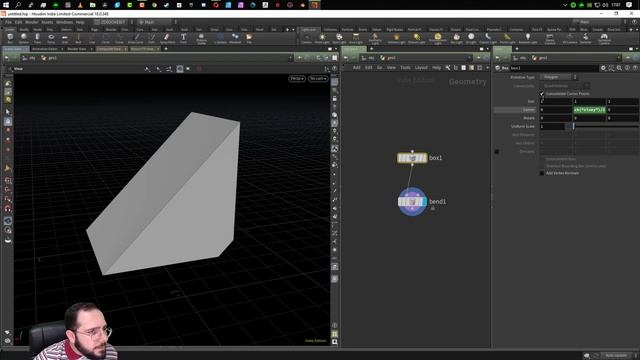
Task: Select the Area Light shelf tool
Action: point(356,39)
